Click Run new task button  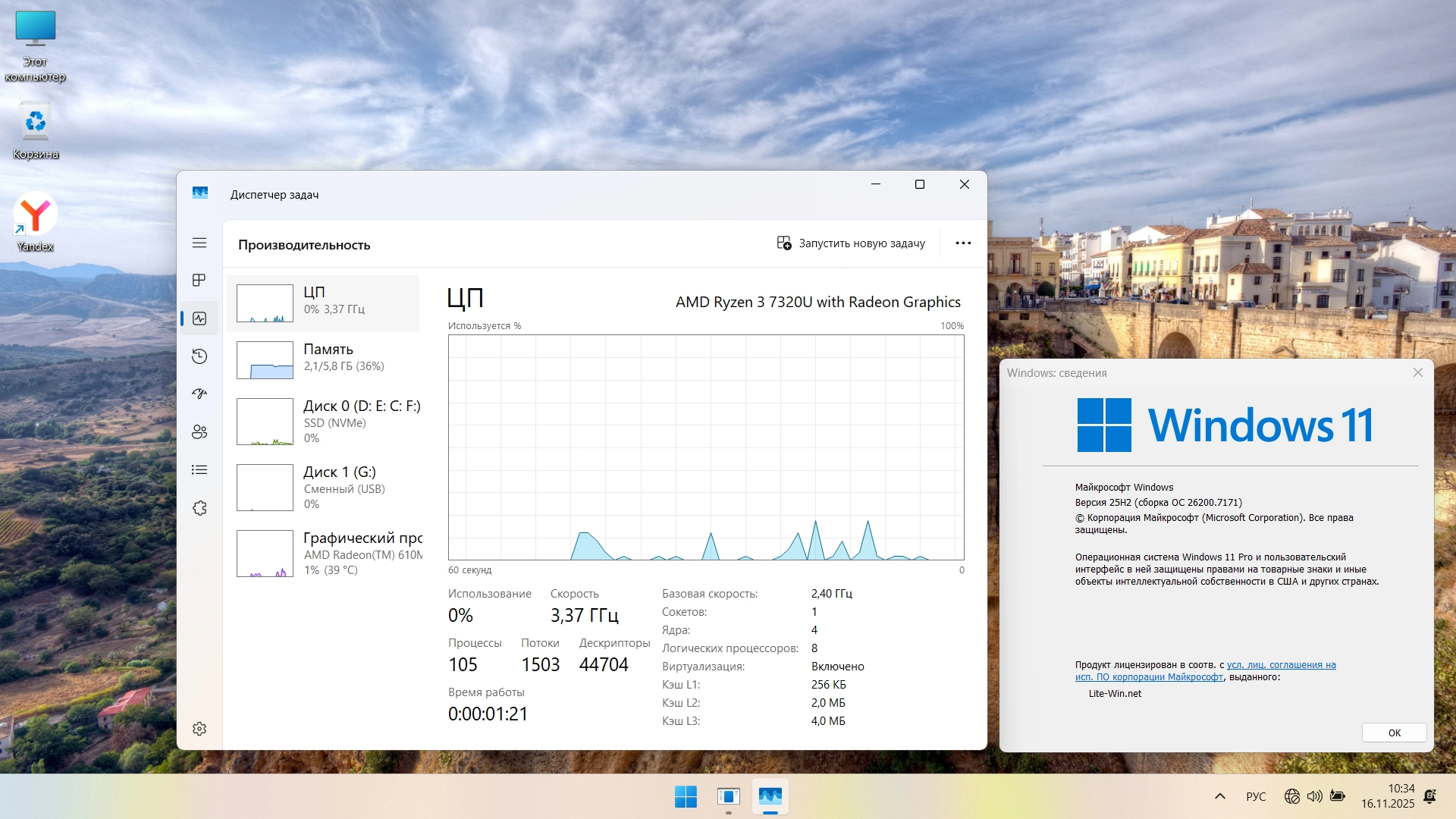coord(851,243)
